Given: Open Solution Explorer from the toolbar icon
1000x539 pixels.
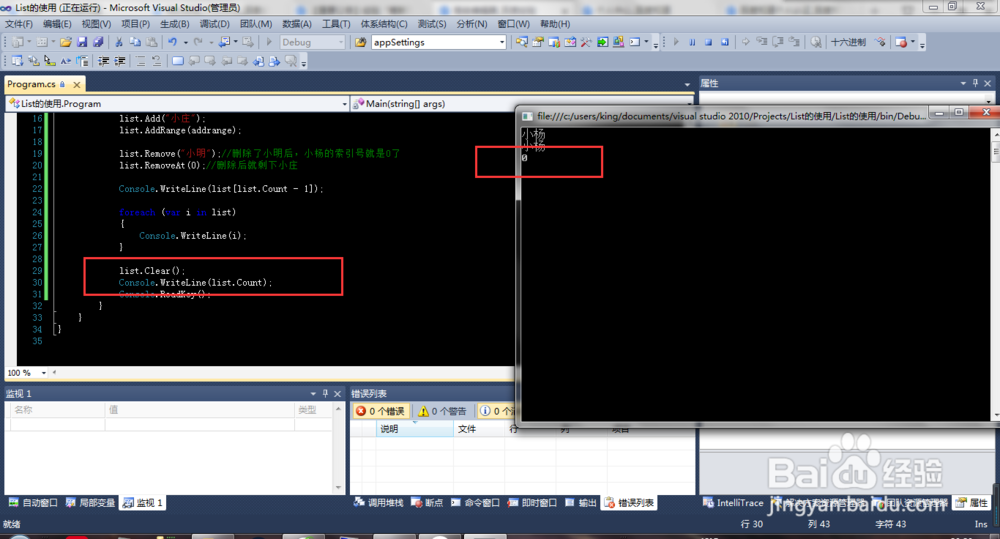Looking at the screenshot, I should pyautogui.click(x=522, y=42).
